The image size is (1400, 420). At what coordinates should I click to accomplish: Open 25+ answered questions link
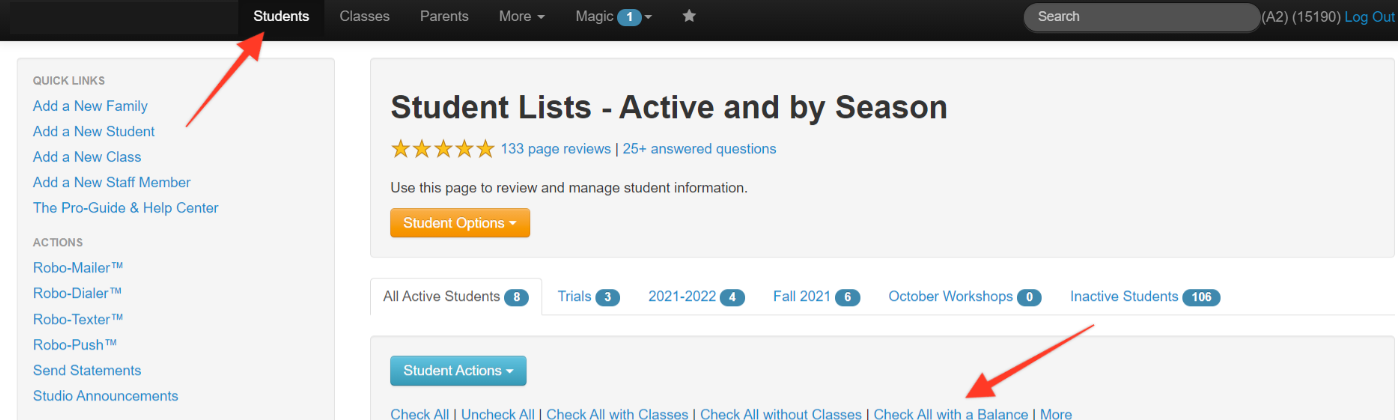point(699,149)
